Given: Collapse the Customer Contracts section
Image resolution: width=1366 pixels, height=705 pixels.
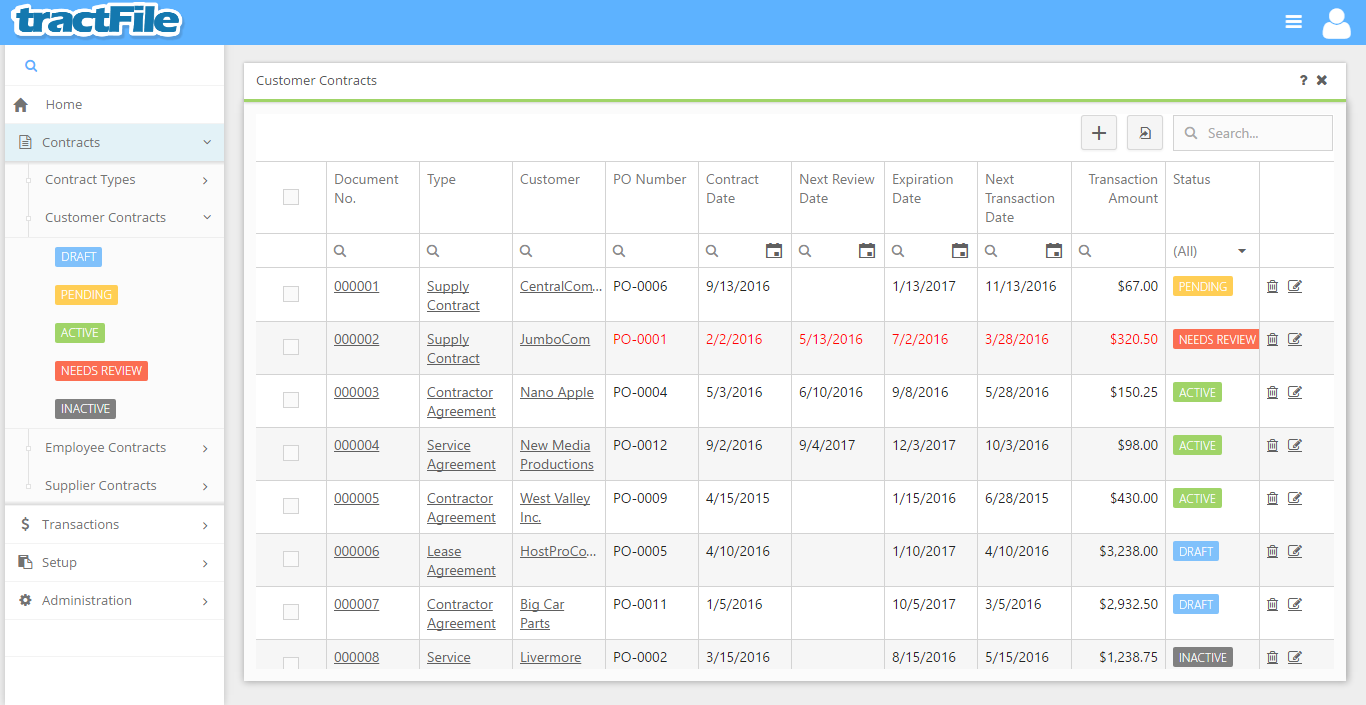Looking at the screenshot, I should click(x=105, y=217).
